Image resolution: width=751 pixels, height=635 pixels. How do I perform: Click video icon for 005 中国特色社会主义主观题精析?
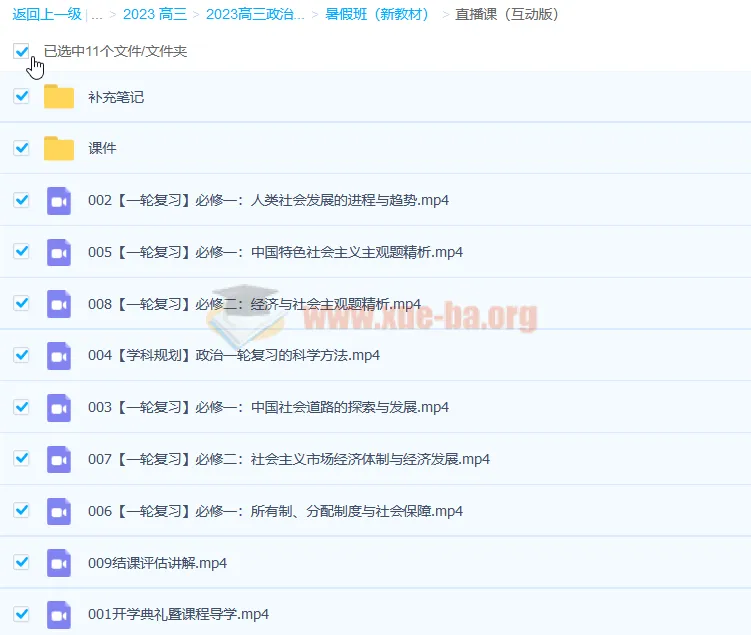click(59, 252)
